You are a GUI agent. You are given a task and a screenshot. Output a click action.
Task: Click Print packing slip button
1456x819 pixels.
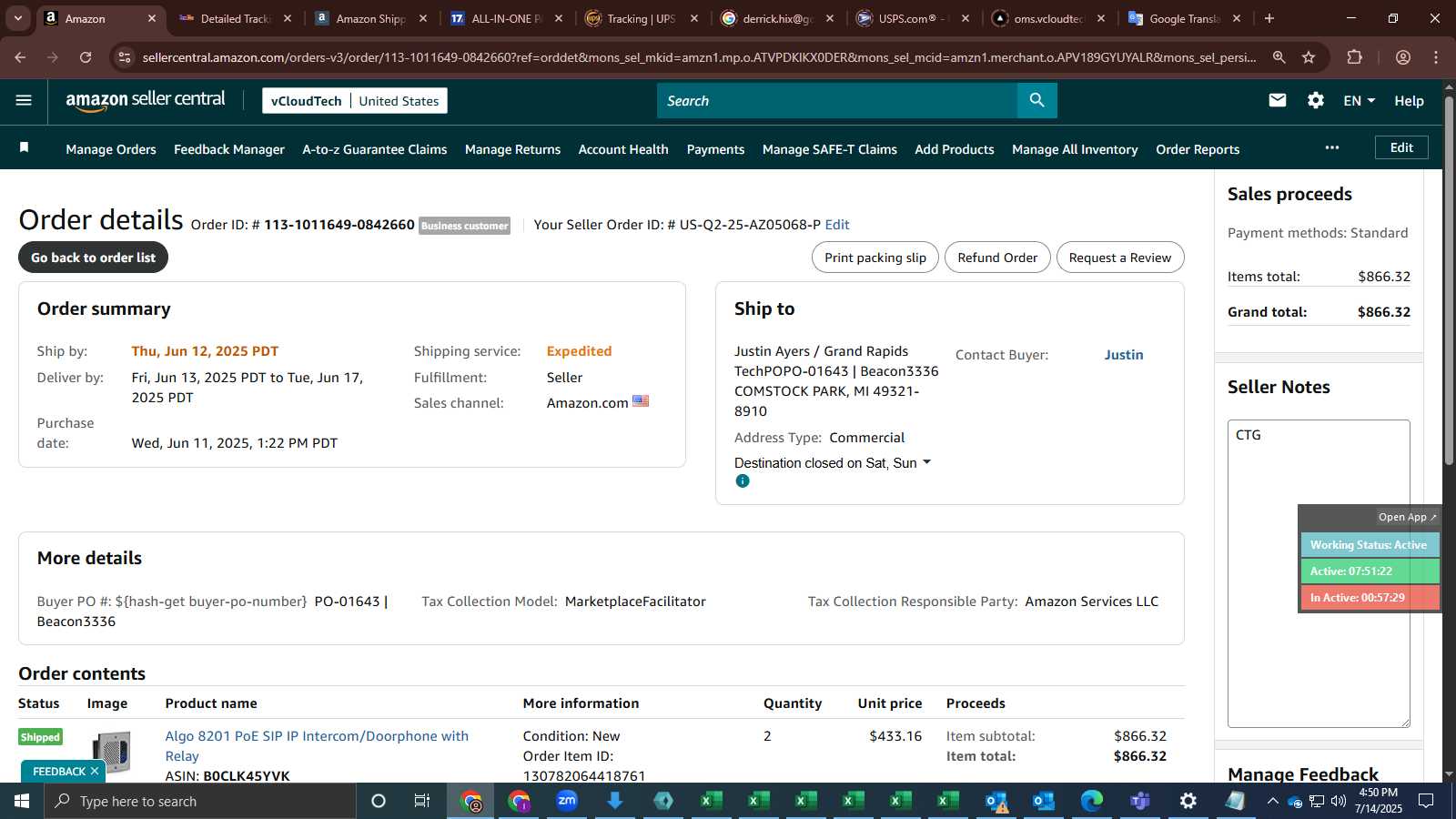pyautogui.click(x=875, y=258)
